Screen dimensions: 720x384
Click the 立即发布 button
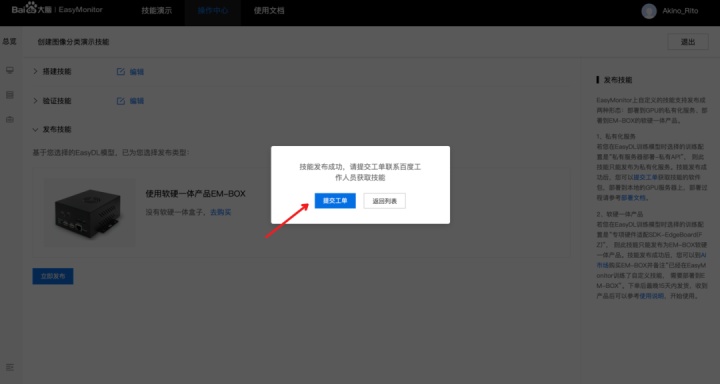53,276
